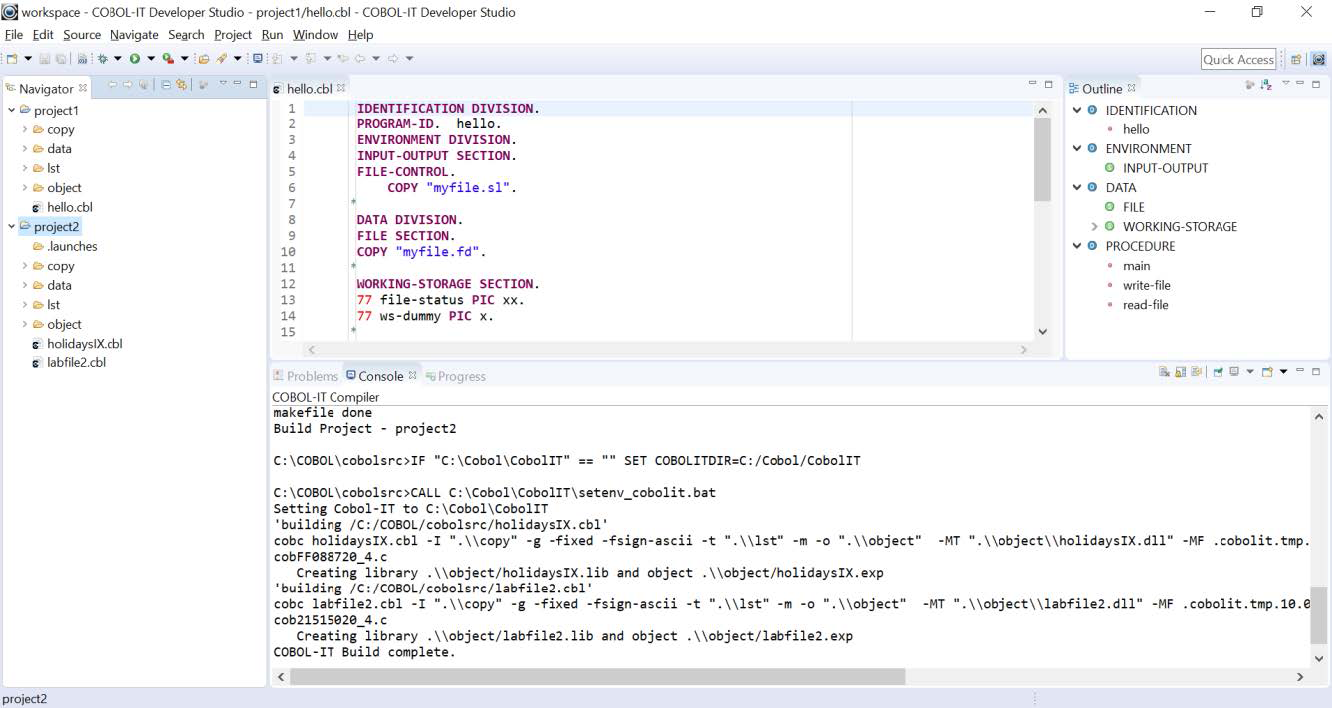Toggle Word Wrap in Console toolbar
Viewport: 1332px width, 708px height.
click(x=1196, y=372)
